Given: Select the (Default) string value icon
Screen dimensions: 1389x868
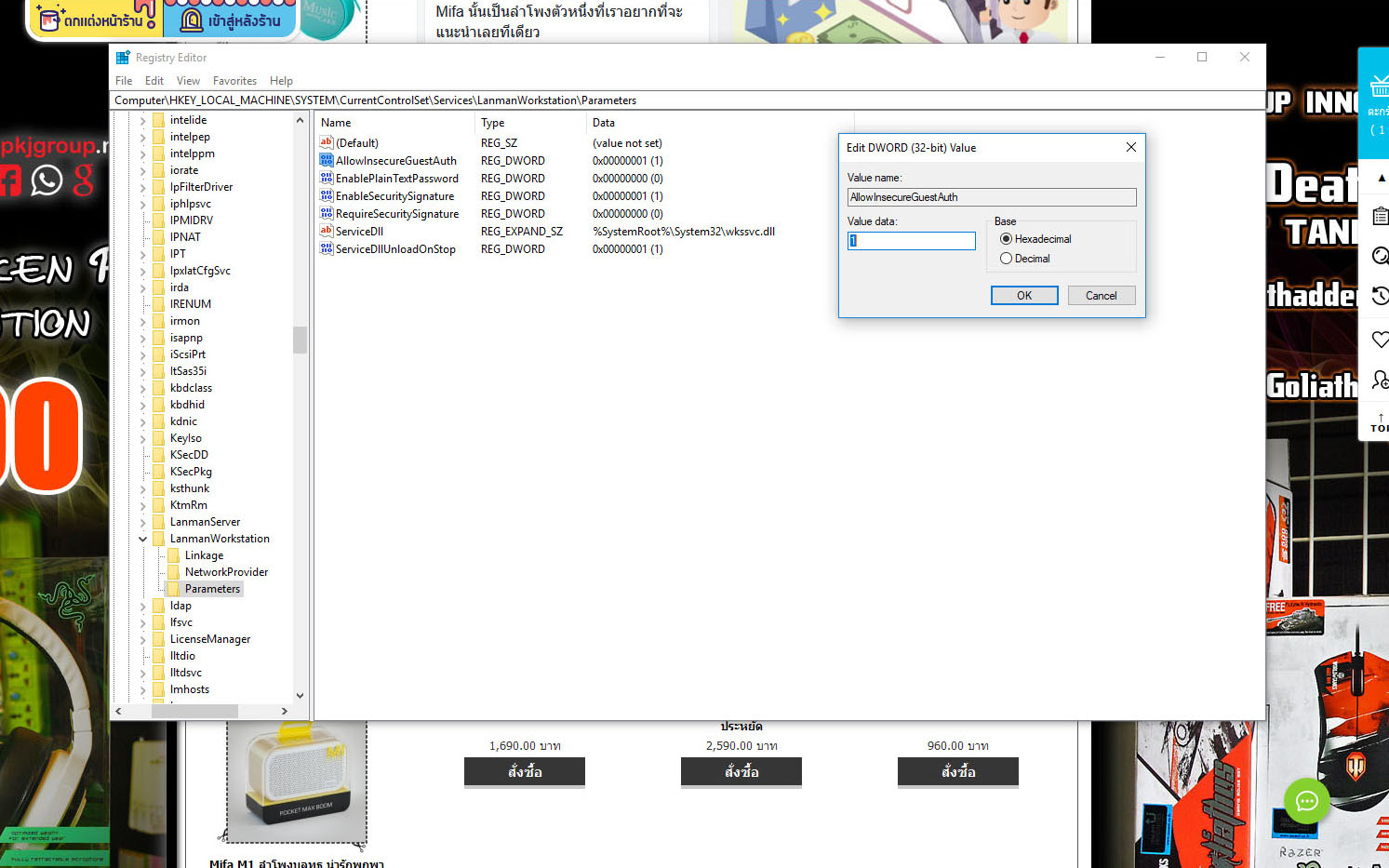Looking at the screenshot, I should click(x=327, y=142).
